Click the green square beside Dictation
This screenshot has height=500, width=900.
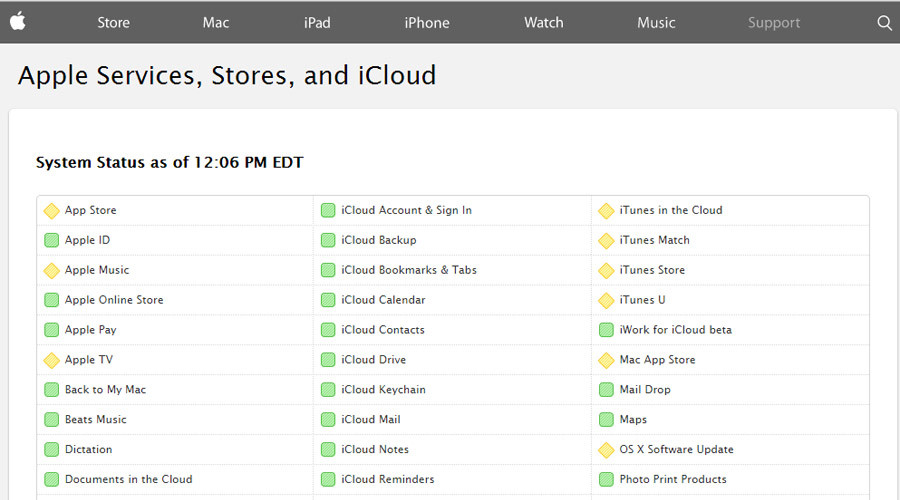[x=52, y=449]
